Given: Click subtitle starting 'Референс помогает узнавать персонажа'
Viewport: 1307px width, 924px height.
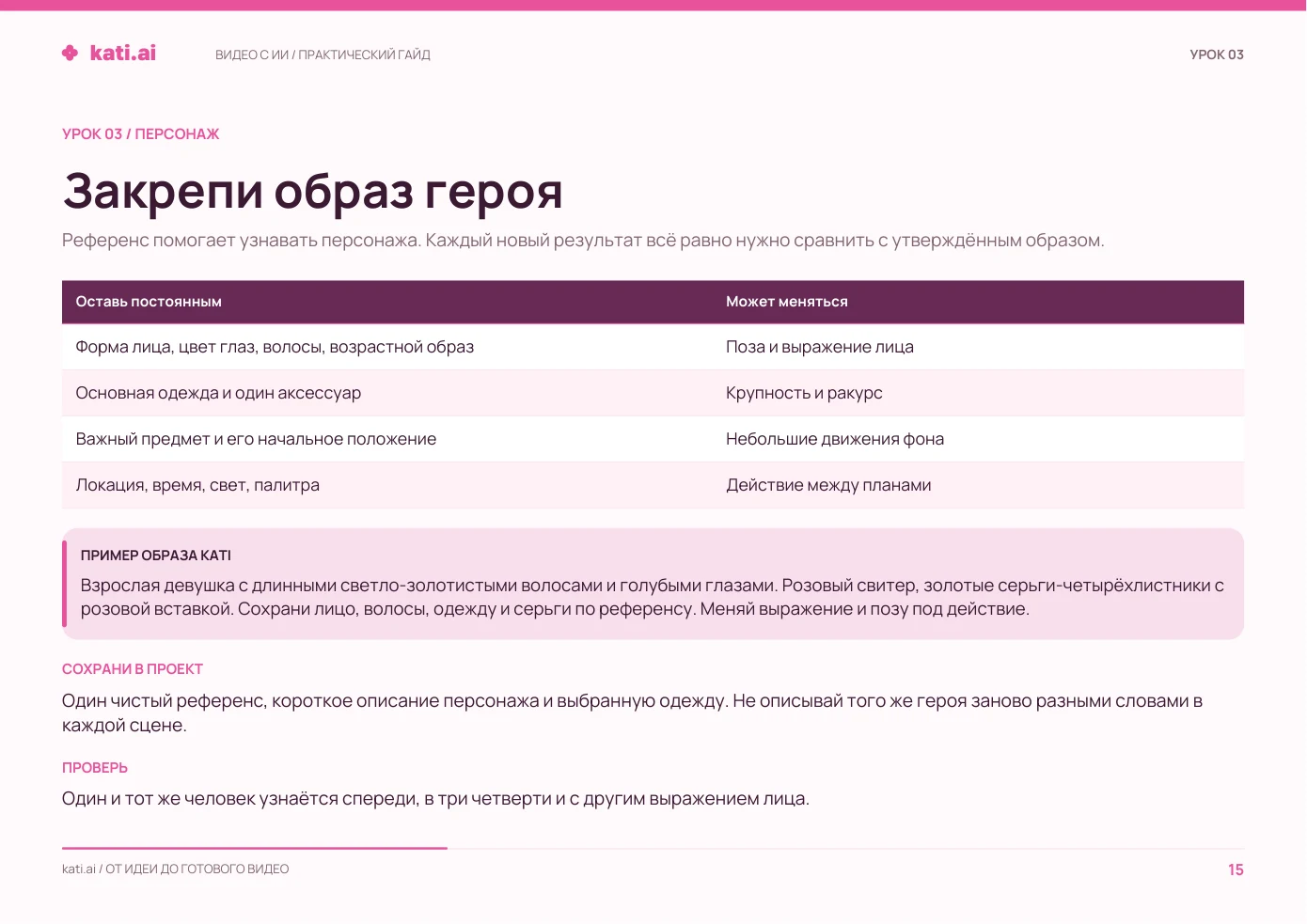Looking at the screenshot, I should click(583, 241).
